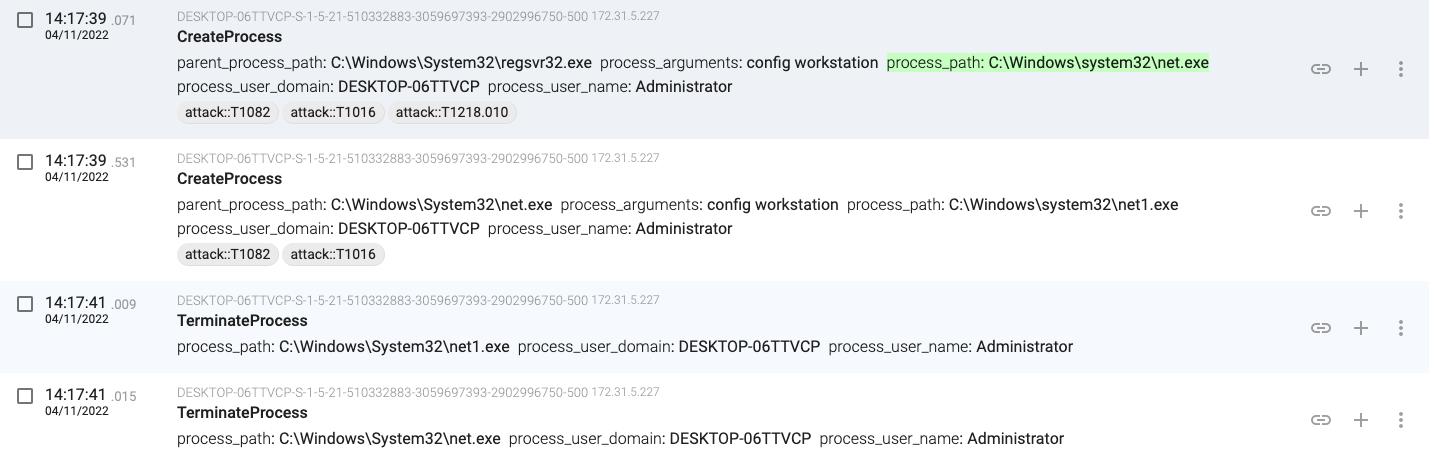Tick checkbox for 14:17:41.015 event
Viewport: 1429px width, 463px height.
[25, 396]
